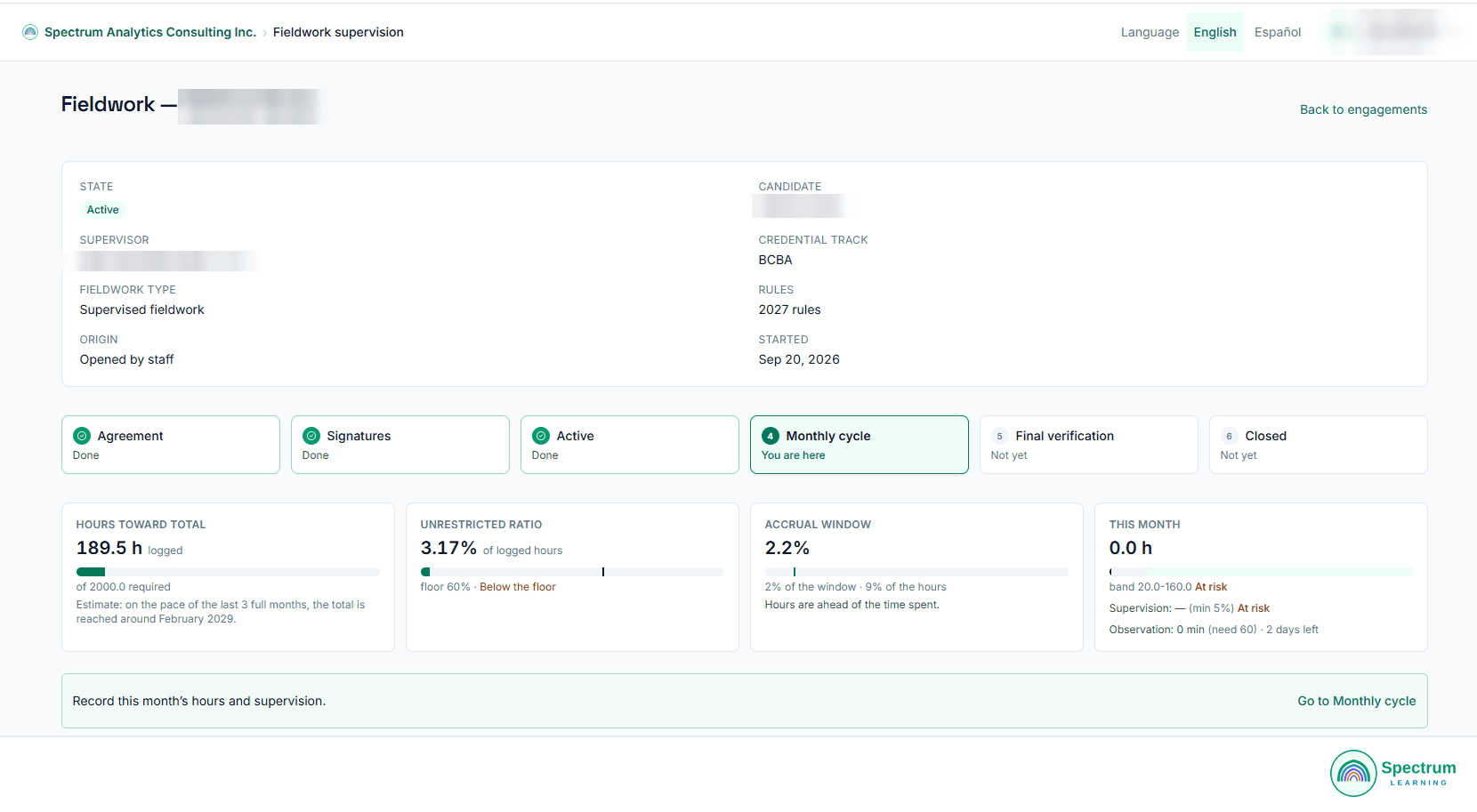The width and height of the screenshot is (1477, 812).
Task: Click the 'of 2000.0 required' text
Action: pos(124,587)
